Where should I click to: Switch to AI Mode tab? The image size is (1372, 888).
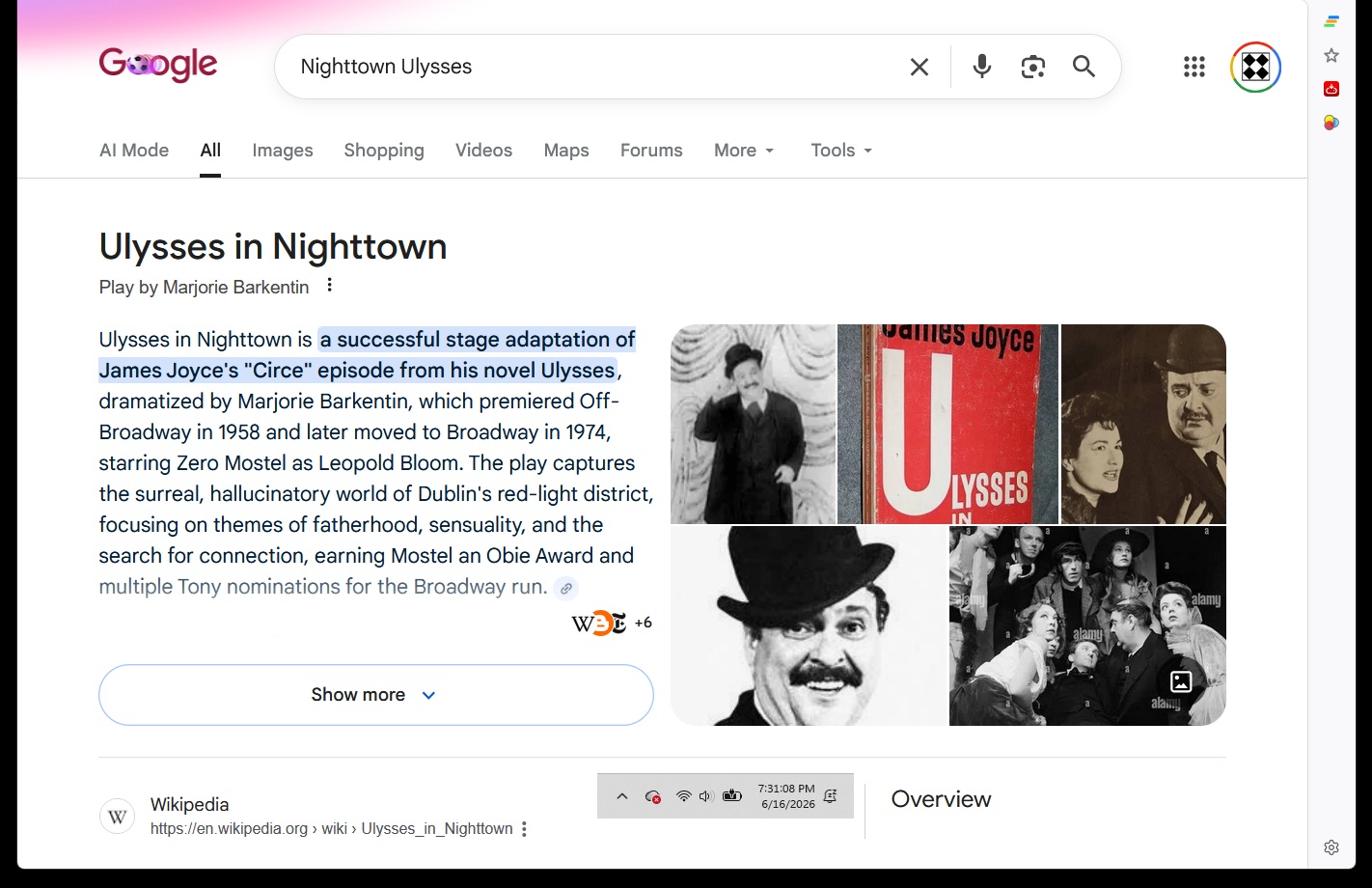134,151
